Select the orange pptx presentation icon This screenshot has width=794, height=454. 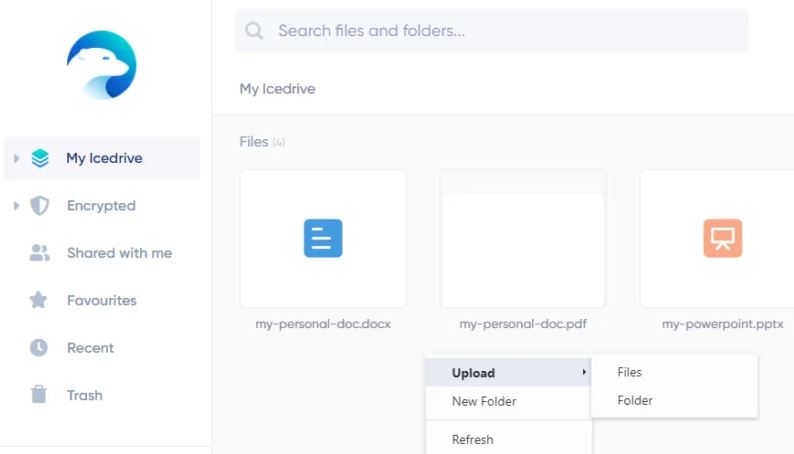tap(723, 238)
